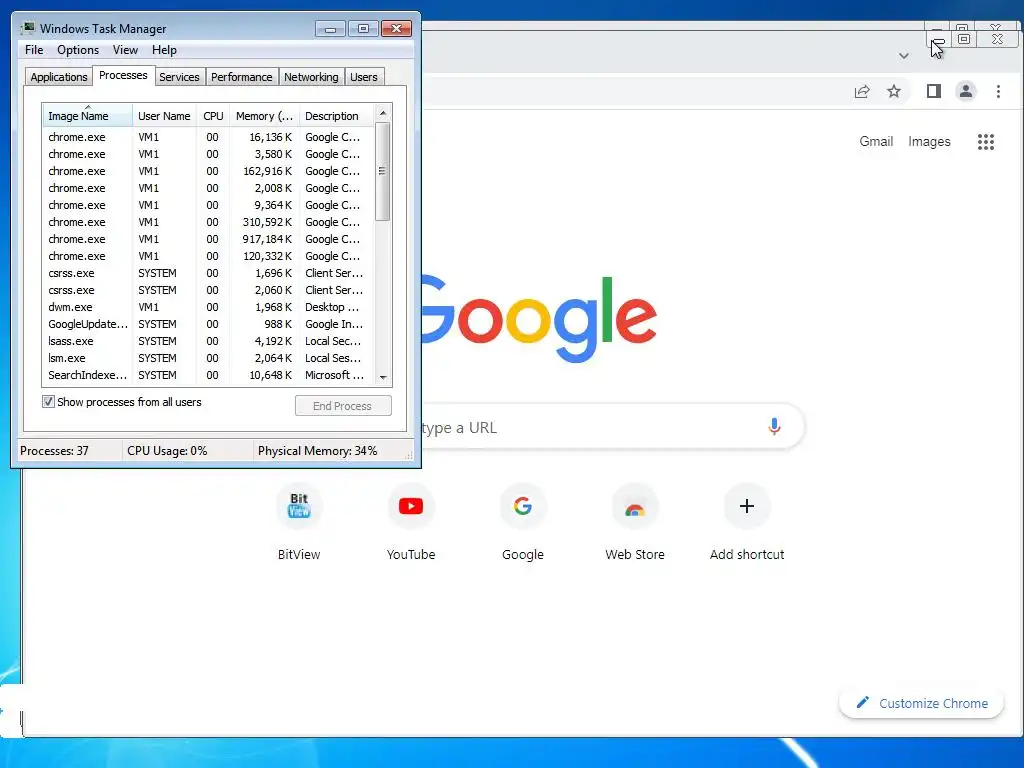
Task: Switch to the Services tab
Action: coord(180,77)
